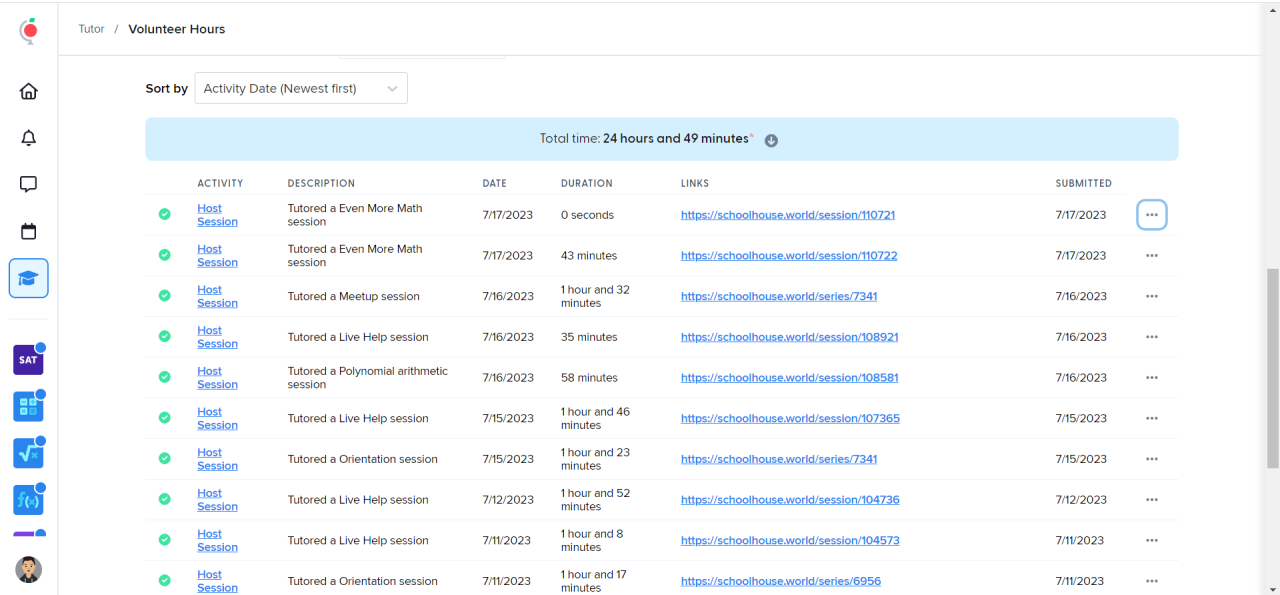Click the Schoolhouse logo icon
The height and width of the screenshot is (595, 1280).
click(x=29, y=31)
